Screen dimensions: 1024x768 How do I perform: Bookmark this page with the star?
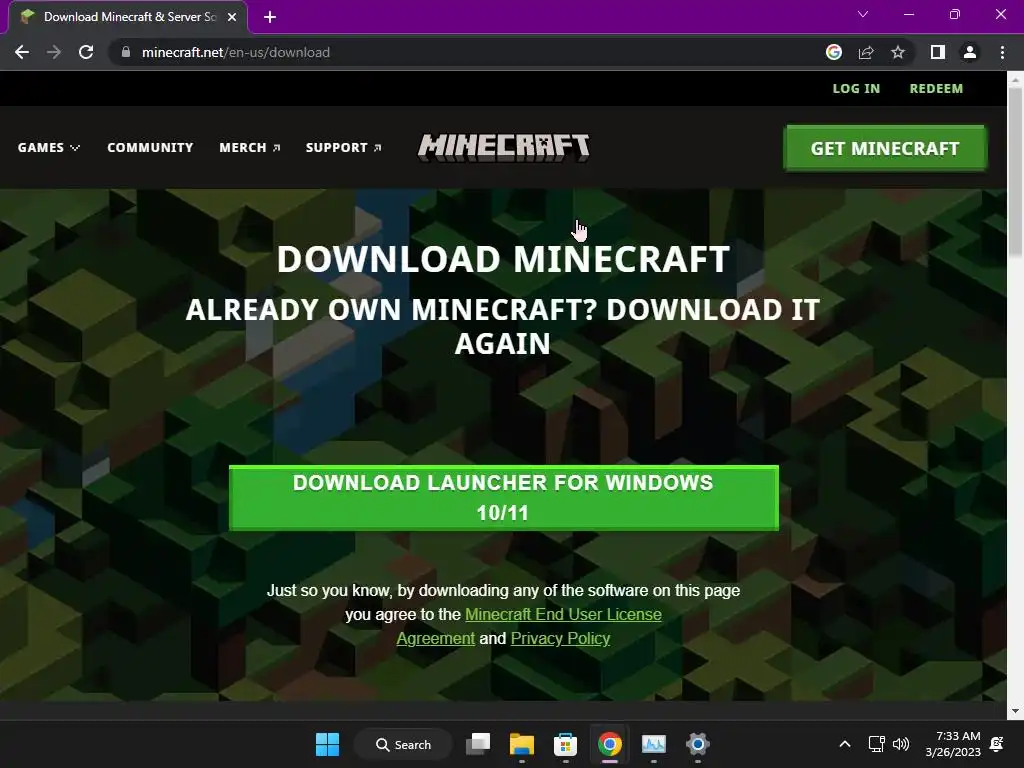pyautogui.click(x=898, y=52)
